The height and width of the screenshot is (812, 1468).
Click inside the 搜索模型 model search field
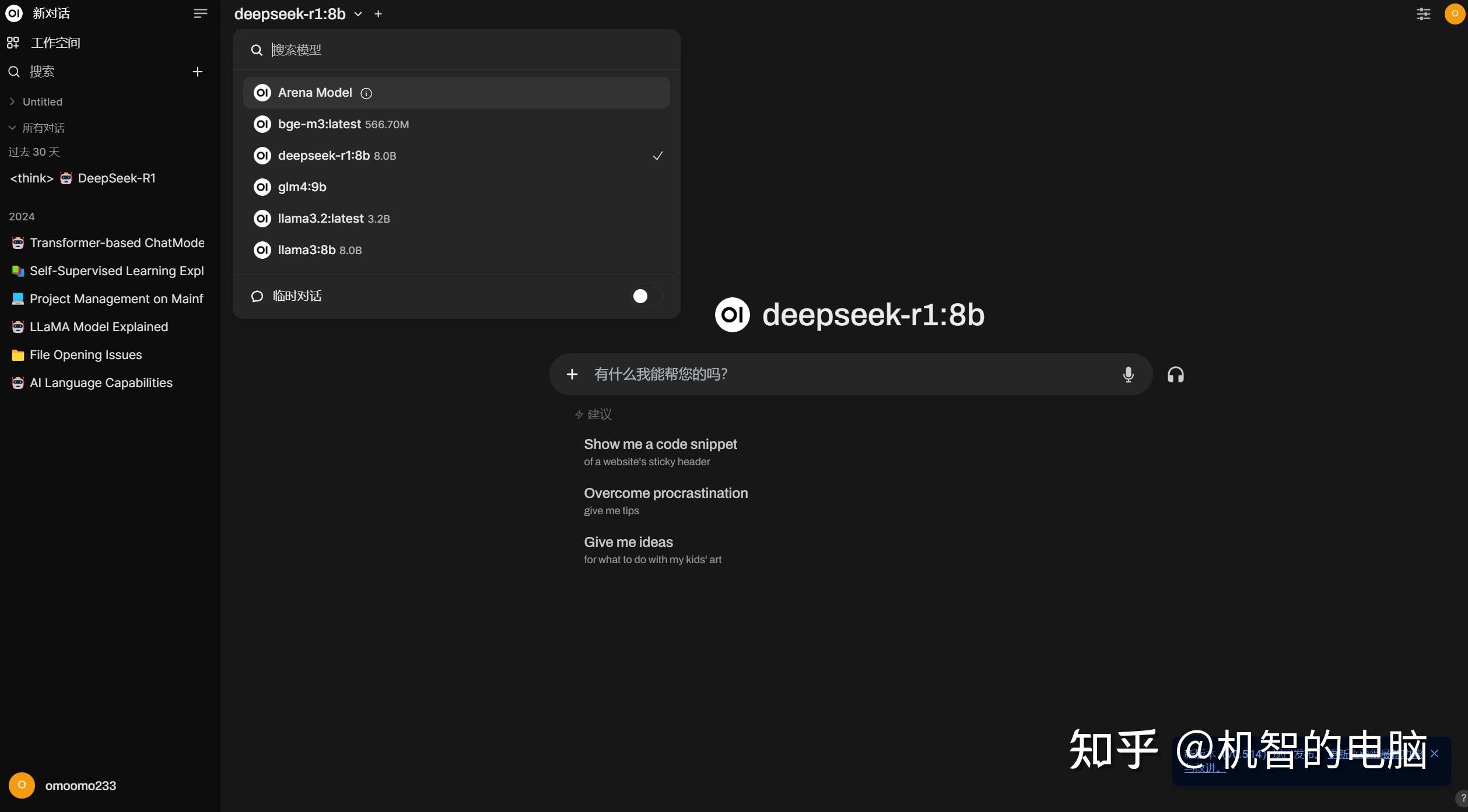408,50
